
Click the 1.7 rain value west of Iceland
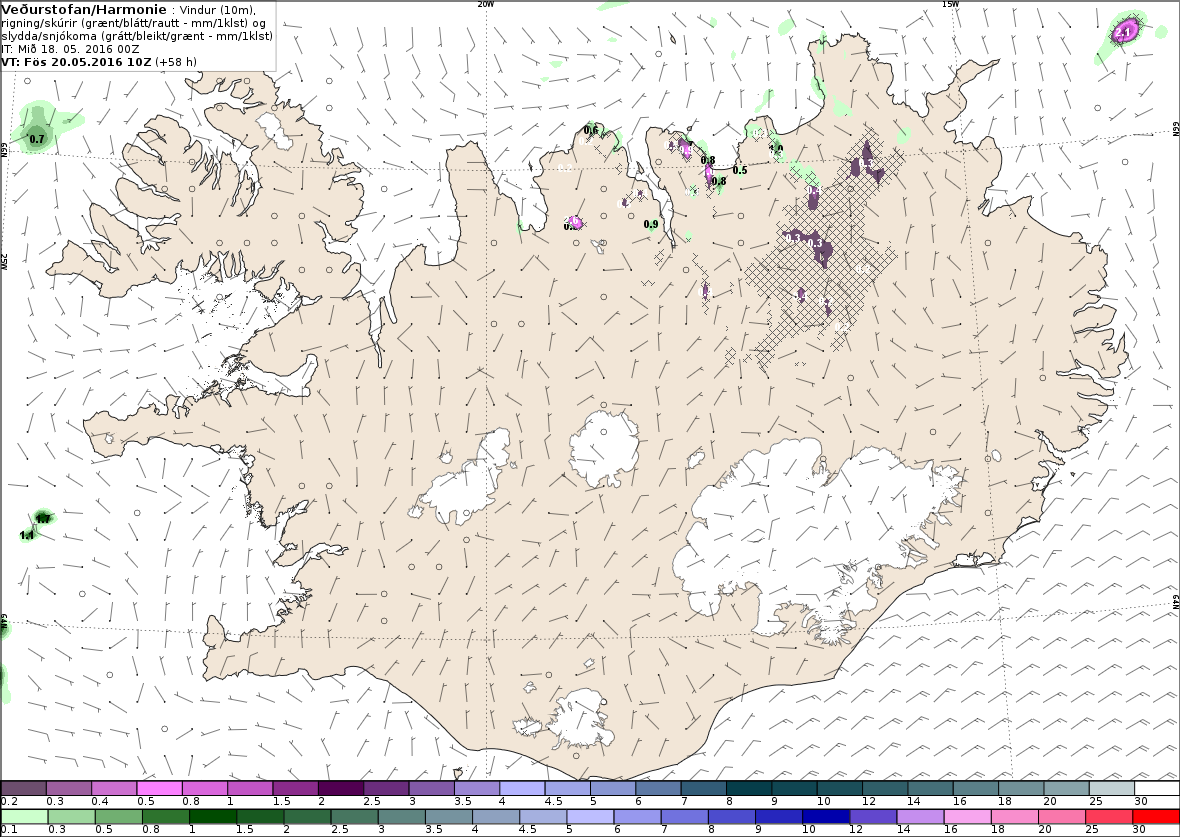[x=44, y=519]
